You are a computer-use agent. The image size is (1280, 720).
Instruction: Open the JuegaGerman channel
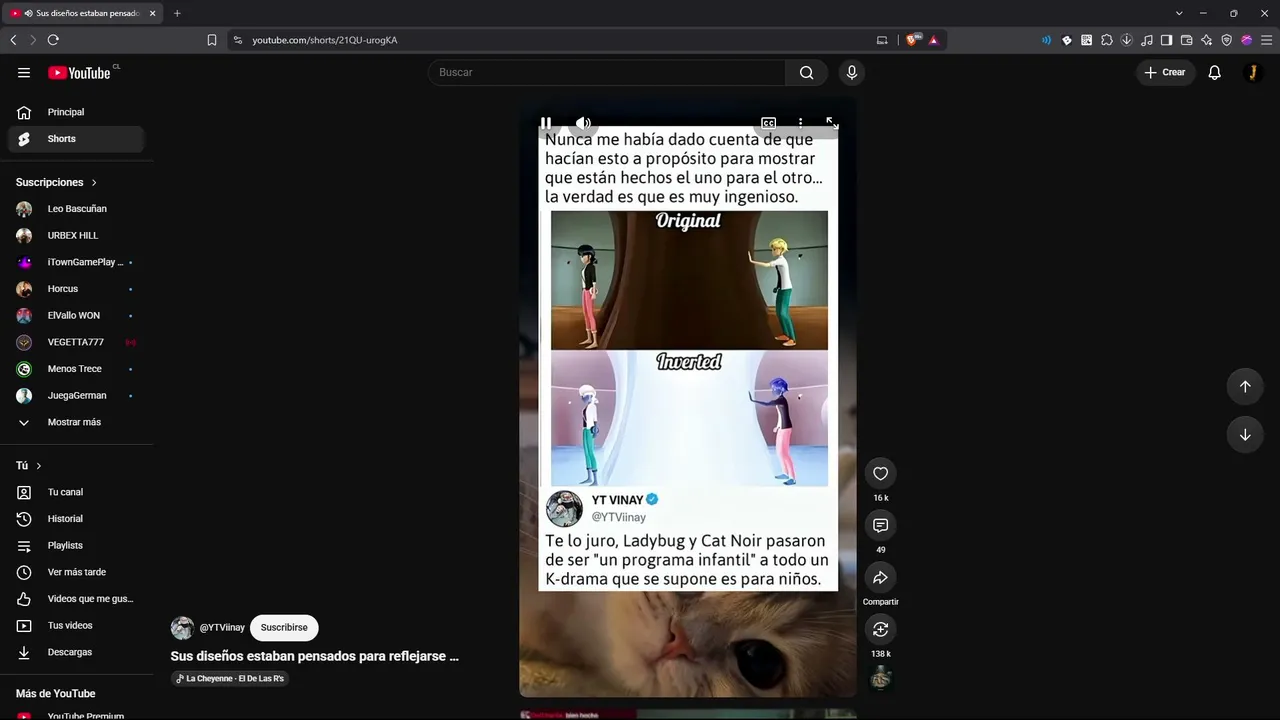tap(76, 395)
